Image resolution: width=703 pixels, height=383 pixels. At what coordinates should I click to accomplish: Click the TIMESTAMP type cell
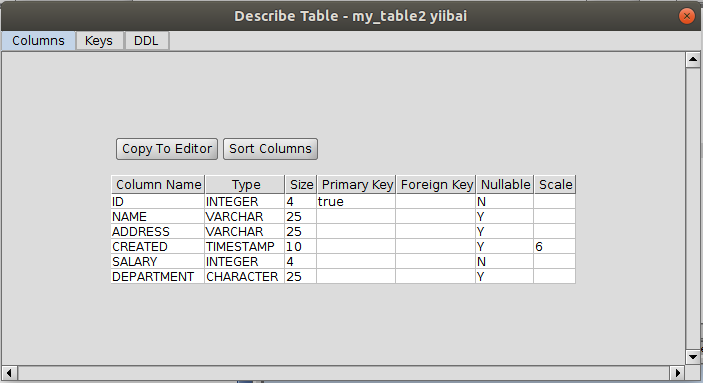[245, 247]
